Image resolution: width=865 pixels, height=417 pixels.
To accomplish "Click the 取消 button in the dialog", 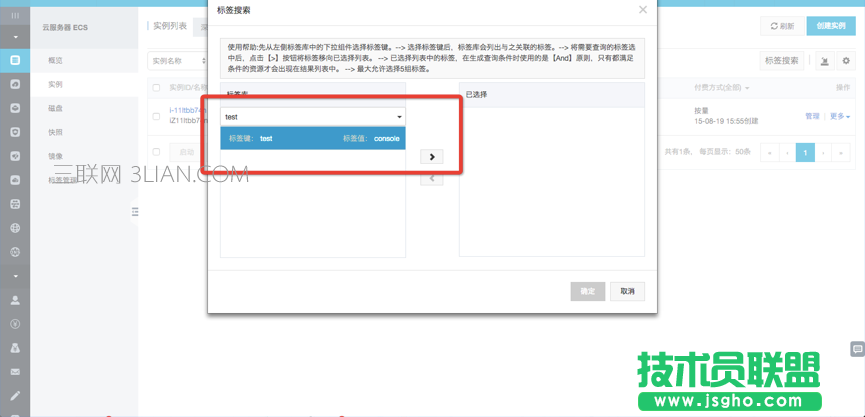I will click(x=627, y=291).
